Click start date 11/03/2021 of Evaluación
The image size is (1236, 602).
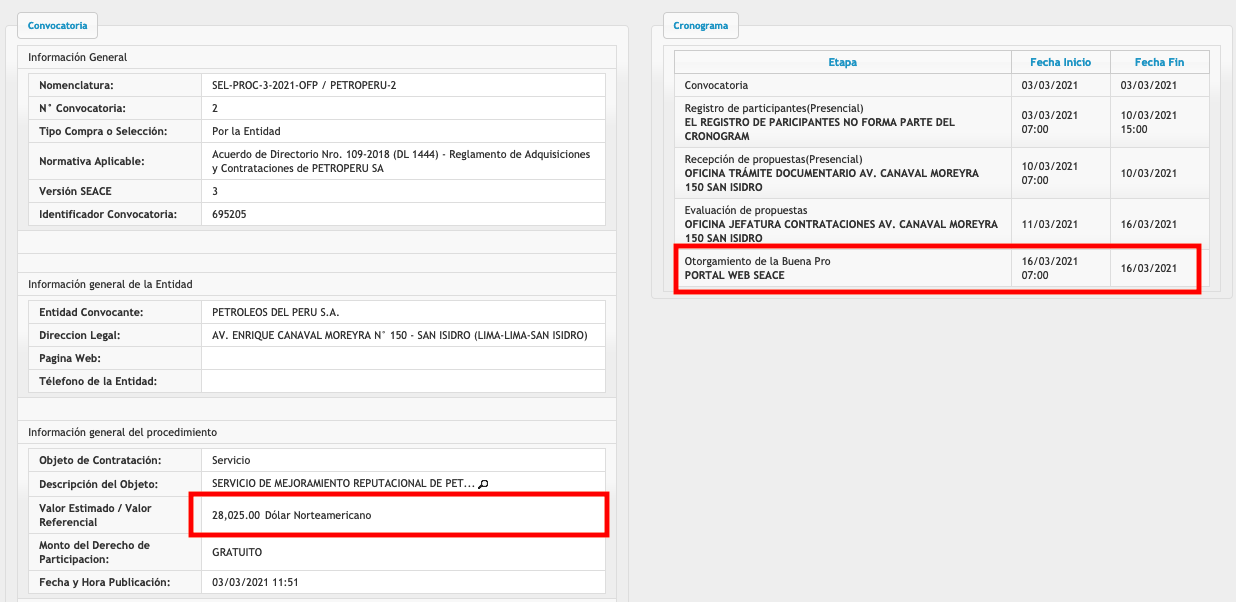(x=1049, y=224)
